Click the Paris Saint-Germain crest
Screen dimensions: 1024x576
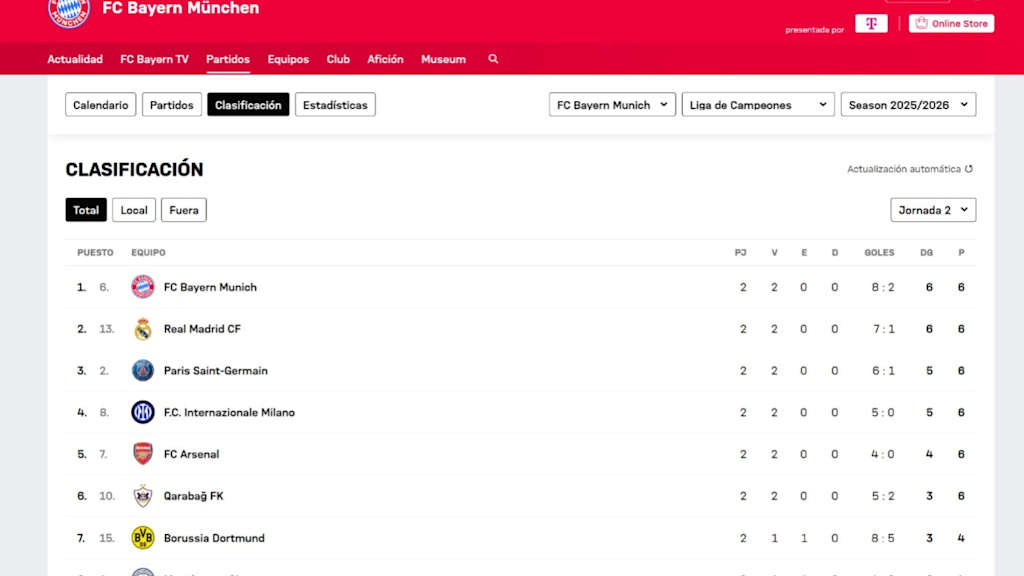point(143,371)
